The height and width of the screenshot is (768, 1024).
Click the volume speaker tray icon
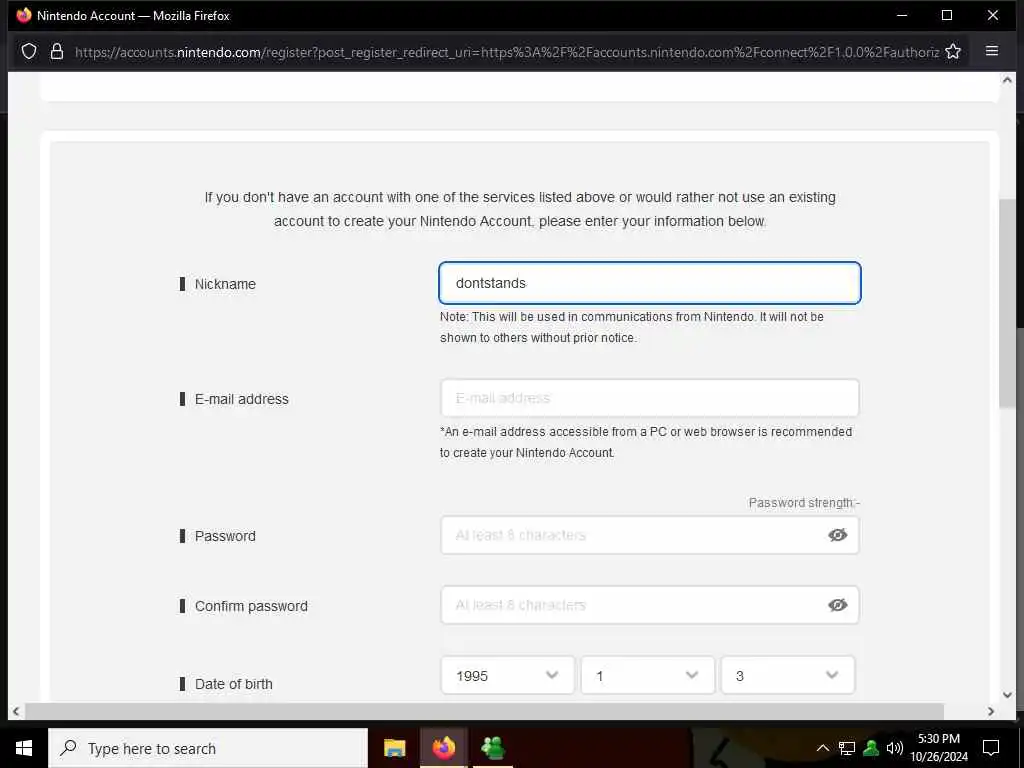click(x=894, y=748)
